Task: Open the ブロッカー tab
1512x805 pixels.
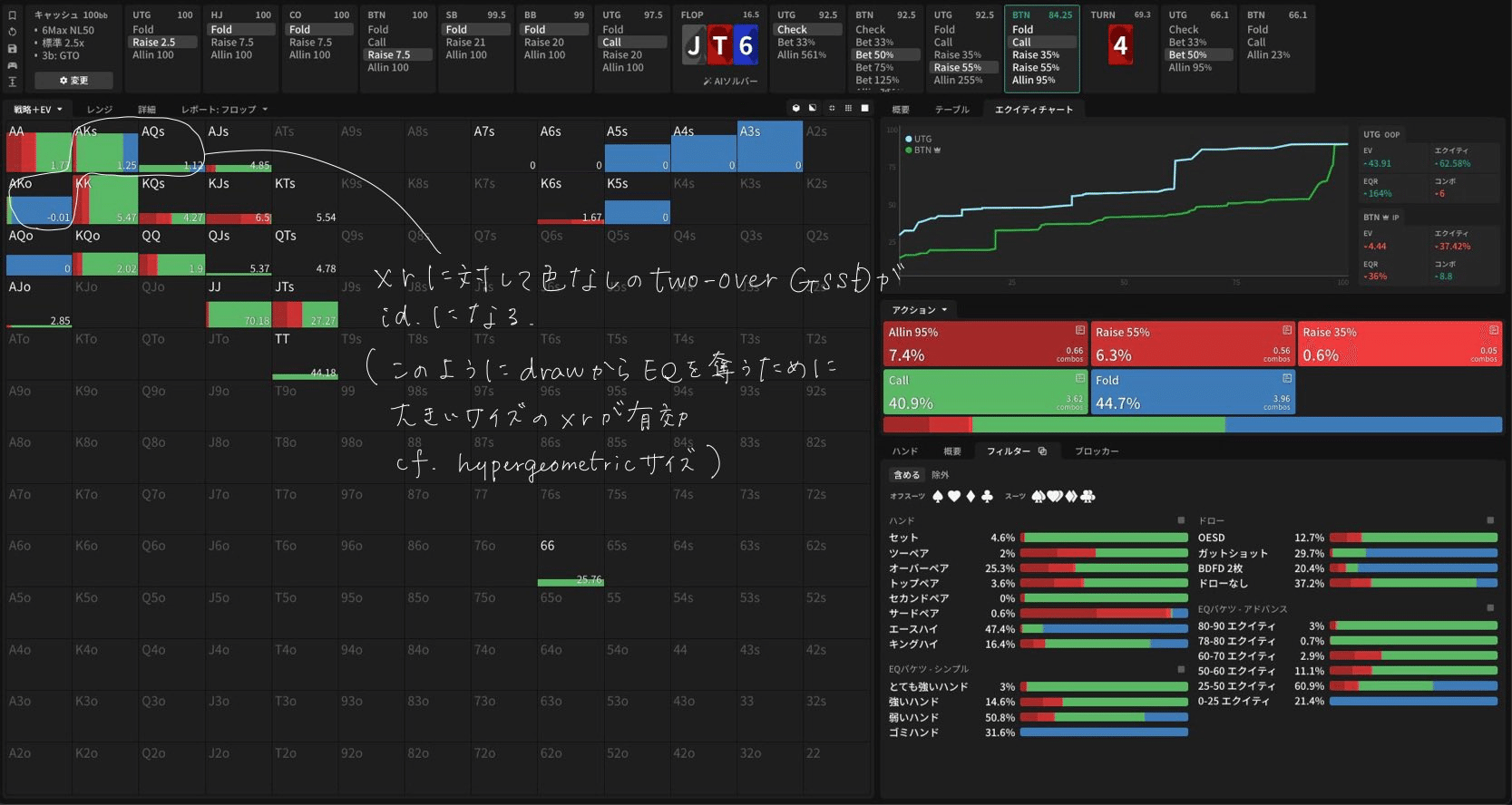Action: click(x=1096, y=451)
